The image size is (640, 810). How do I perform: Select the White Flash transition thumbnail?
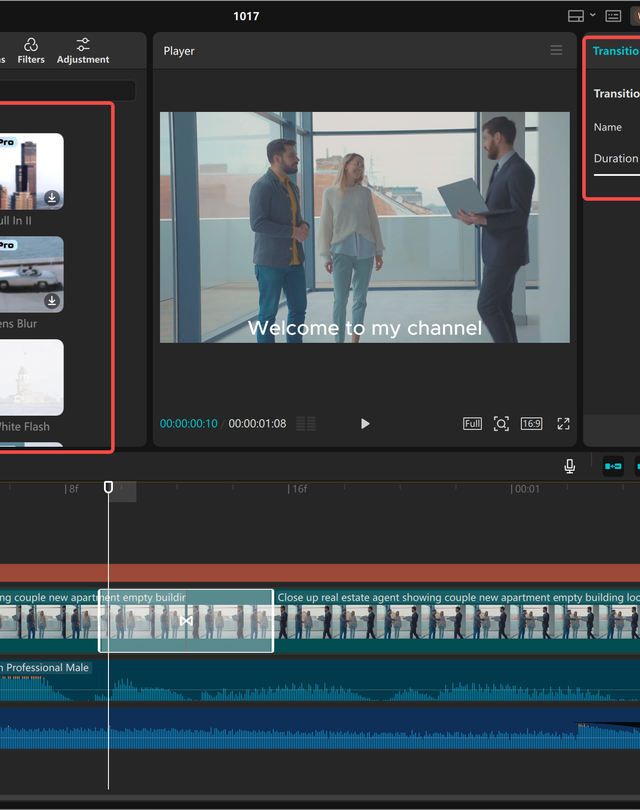(x=30, y=377)
